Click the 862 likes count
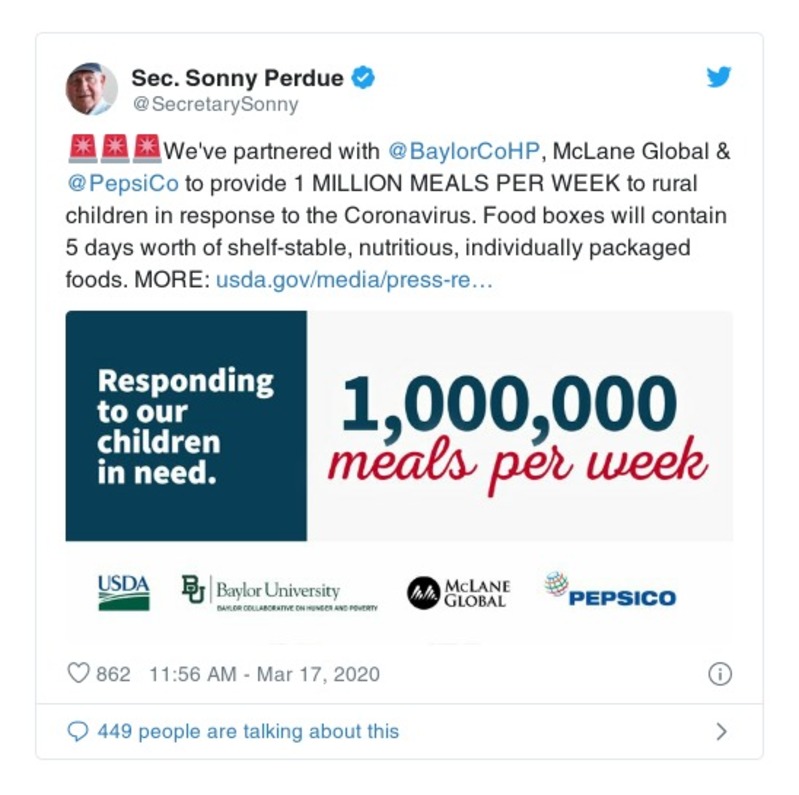Viewport: 799px width, 795px height. (113, 674)
